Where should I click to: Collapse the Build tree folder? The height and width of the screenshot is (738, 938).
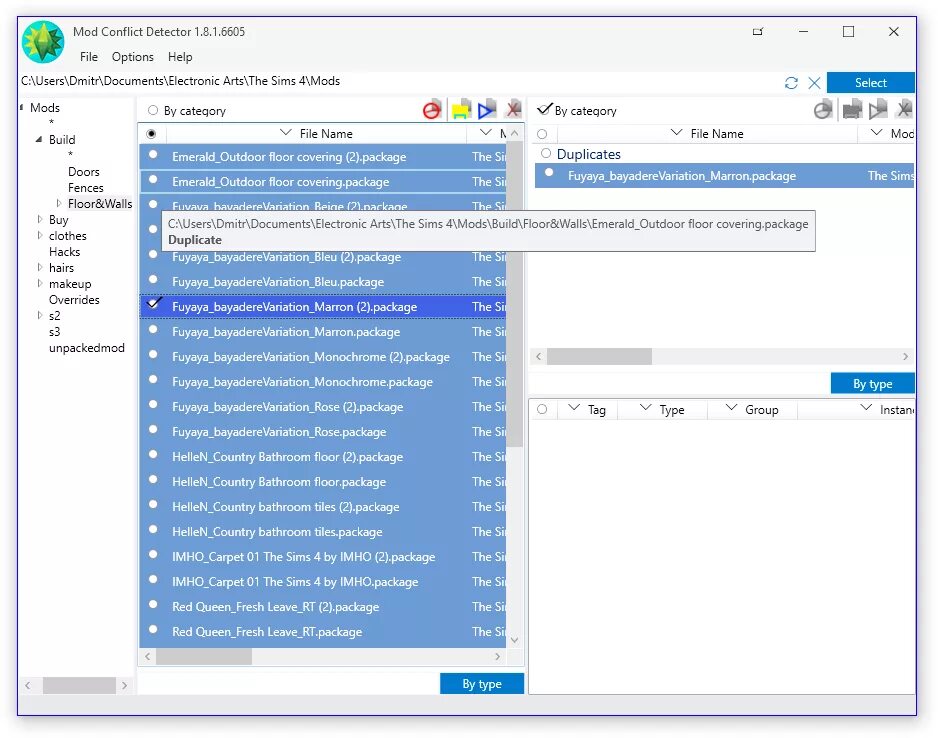pos(39,139)
